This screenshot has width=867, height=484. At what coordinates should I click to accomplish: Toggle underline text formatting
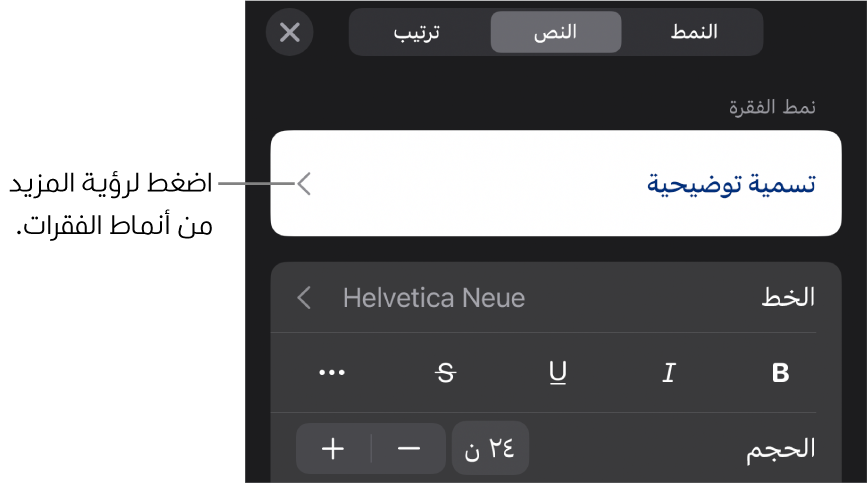click(x=558, y=373)
